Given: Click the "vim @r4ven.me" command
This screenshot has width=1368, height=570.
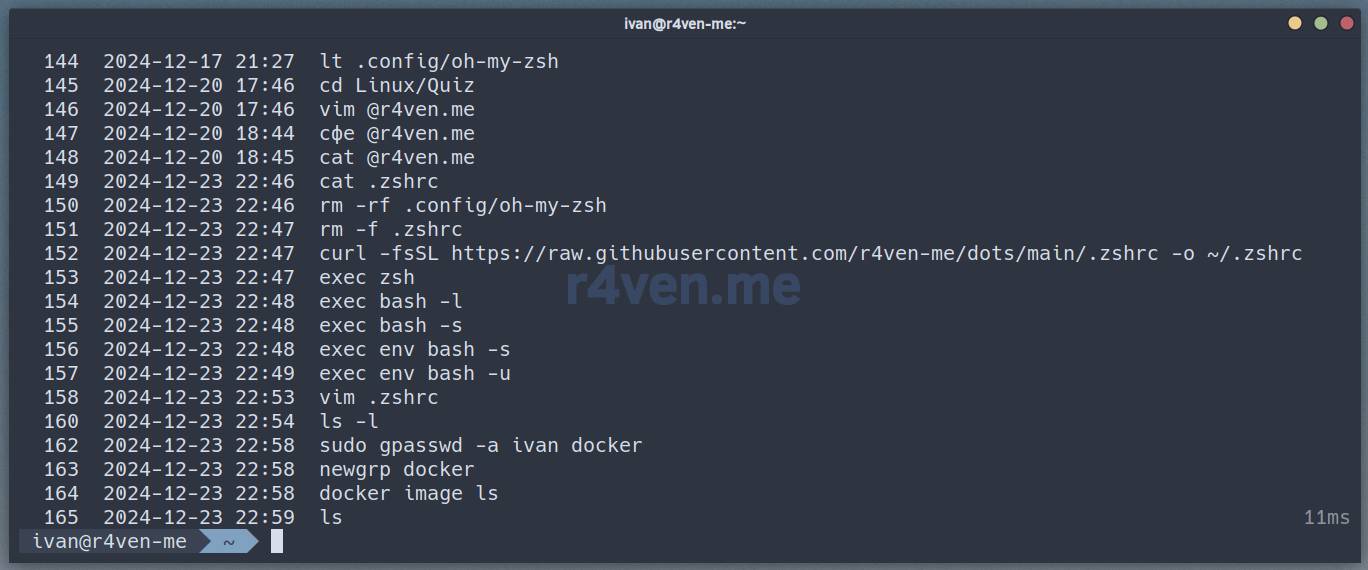Looking at the screenshot, I should [396, 109].
